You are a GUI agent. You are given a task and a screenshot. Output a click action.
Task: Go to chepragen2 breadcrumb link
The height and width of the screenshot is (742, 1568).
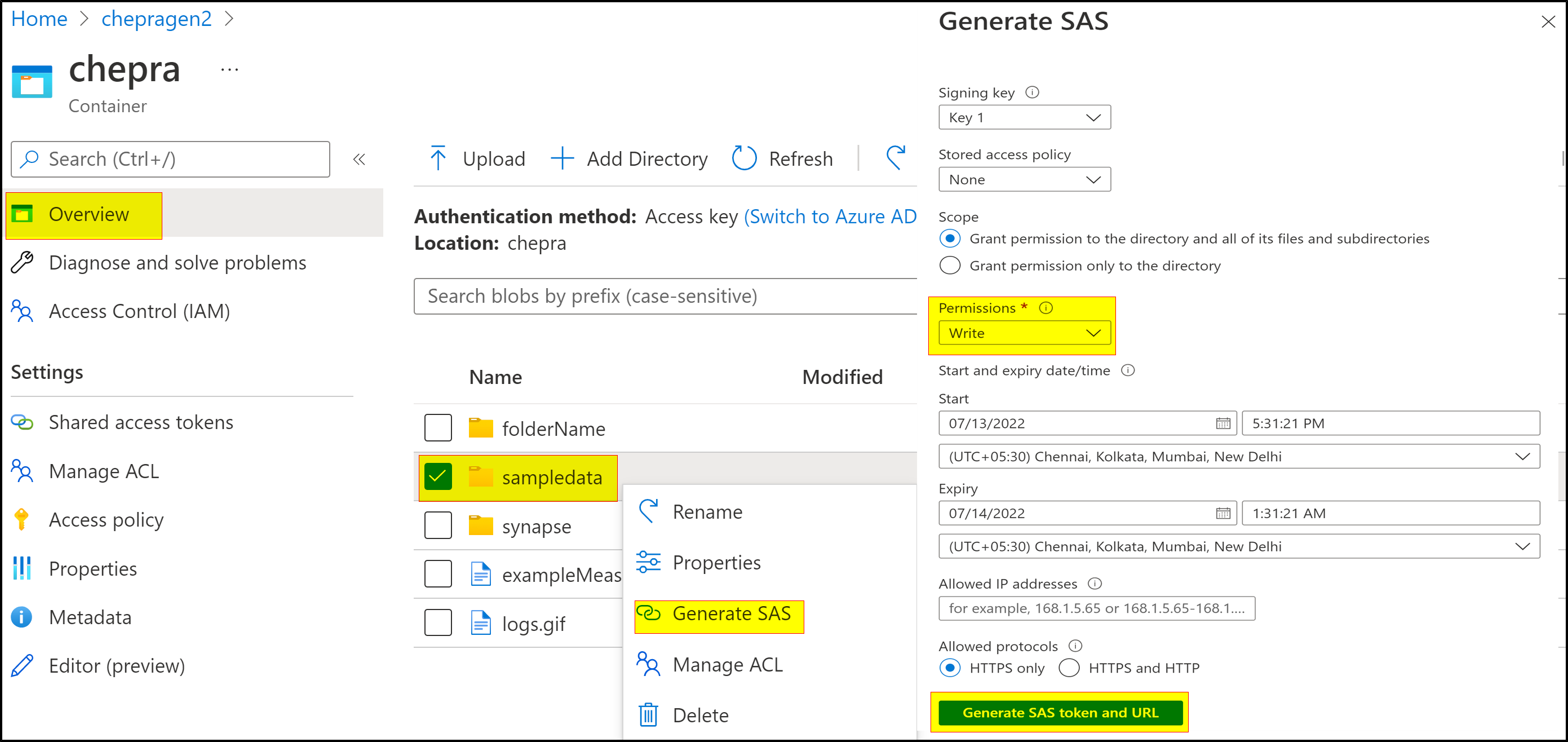157,18
